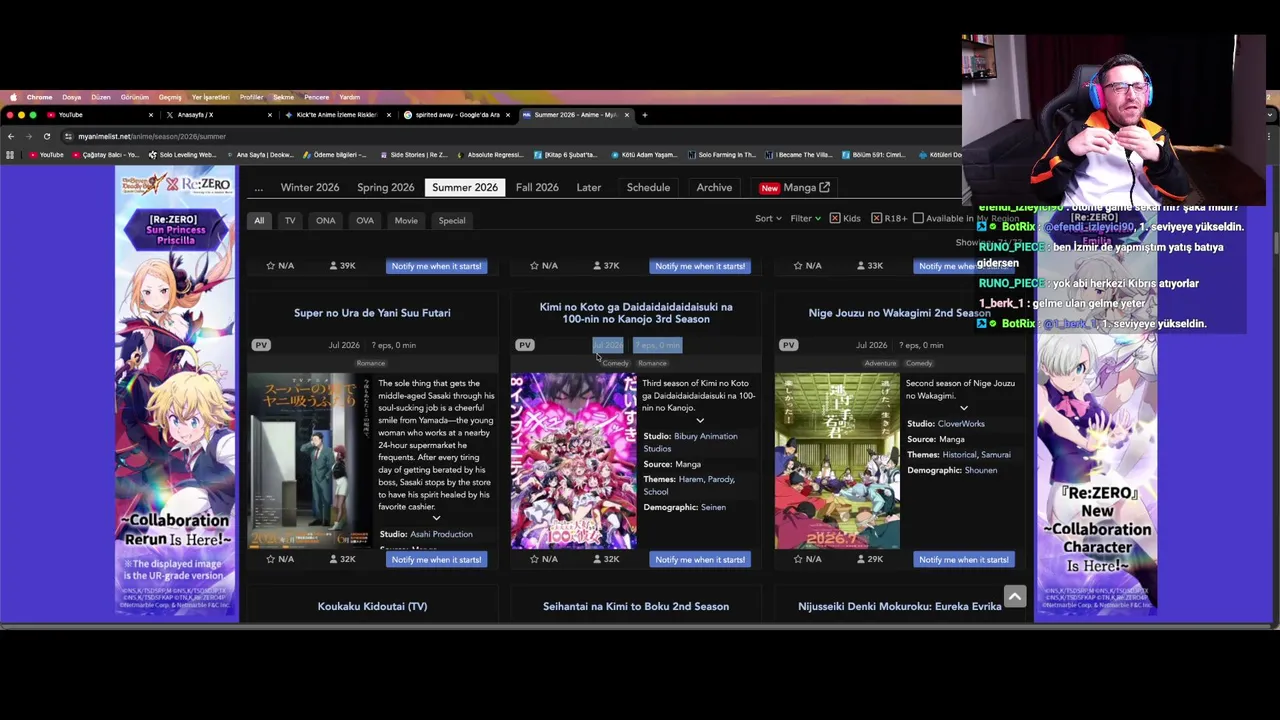Viewport: 1280px width, 720px height.
Task: Click members icon showing 29K under Nige Jouzu
Action: 862,559
